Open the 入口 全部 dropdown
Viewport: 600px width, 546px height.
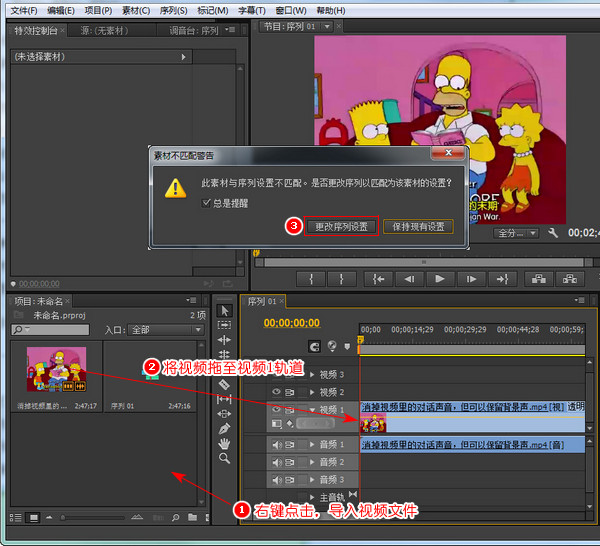click(166, 329)
